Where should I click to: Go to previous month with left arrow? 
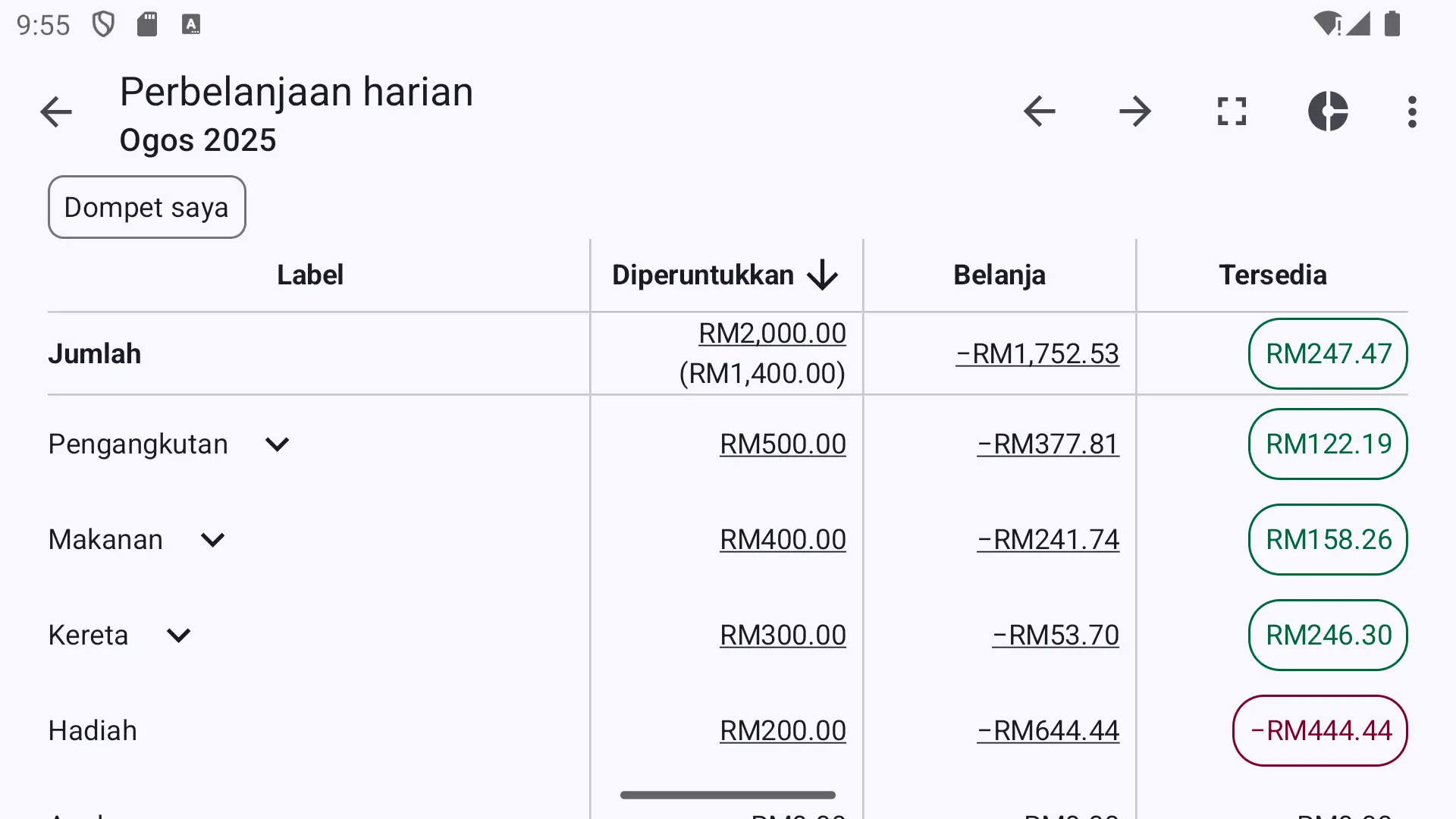(x=1039, y=111)
